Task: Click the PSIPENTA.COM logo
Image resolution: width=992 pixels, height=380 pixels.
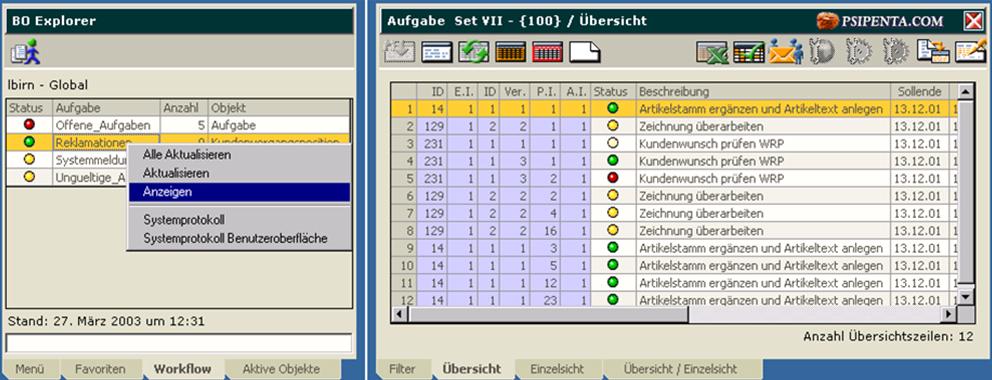Action: (880, 21)
